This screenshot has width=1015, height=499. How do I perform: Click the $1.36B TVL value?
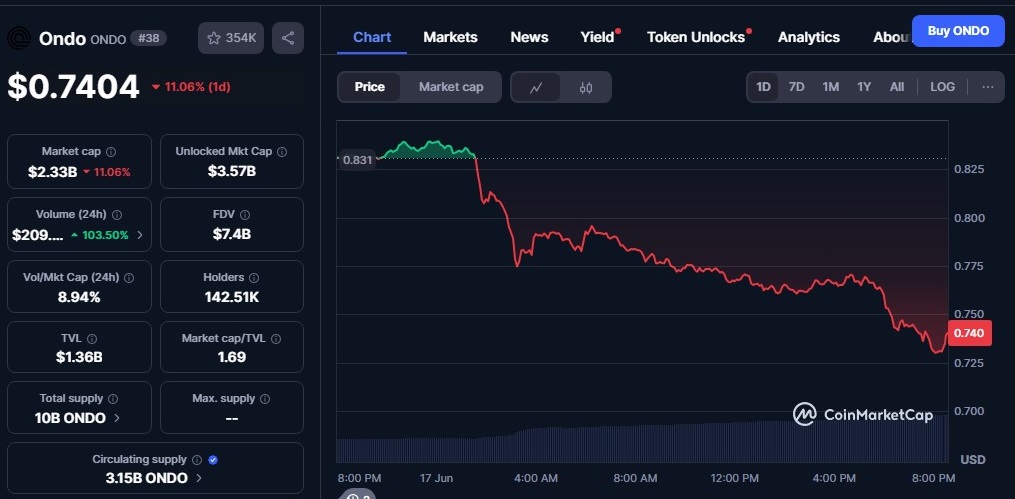click(x=79, y=357)
